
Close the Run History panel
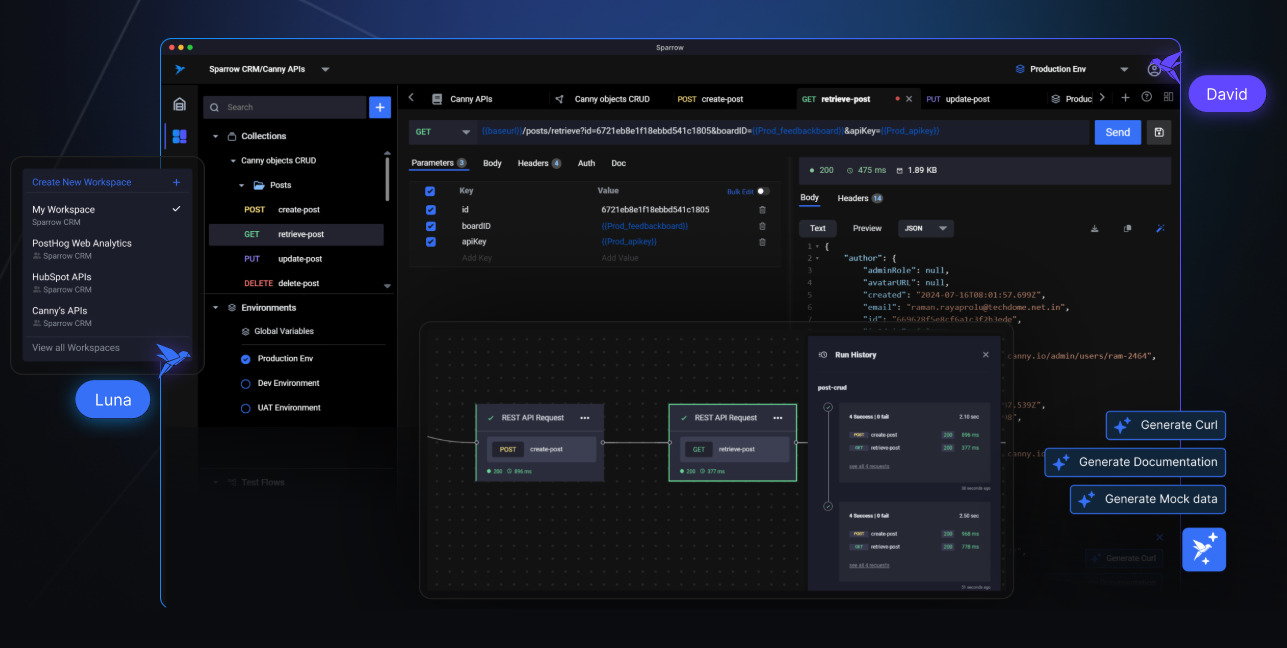point(985,355)
